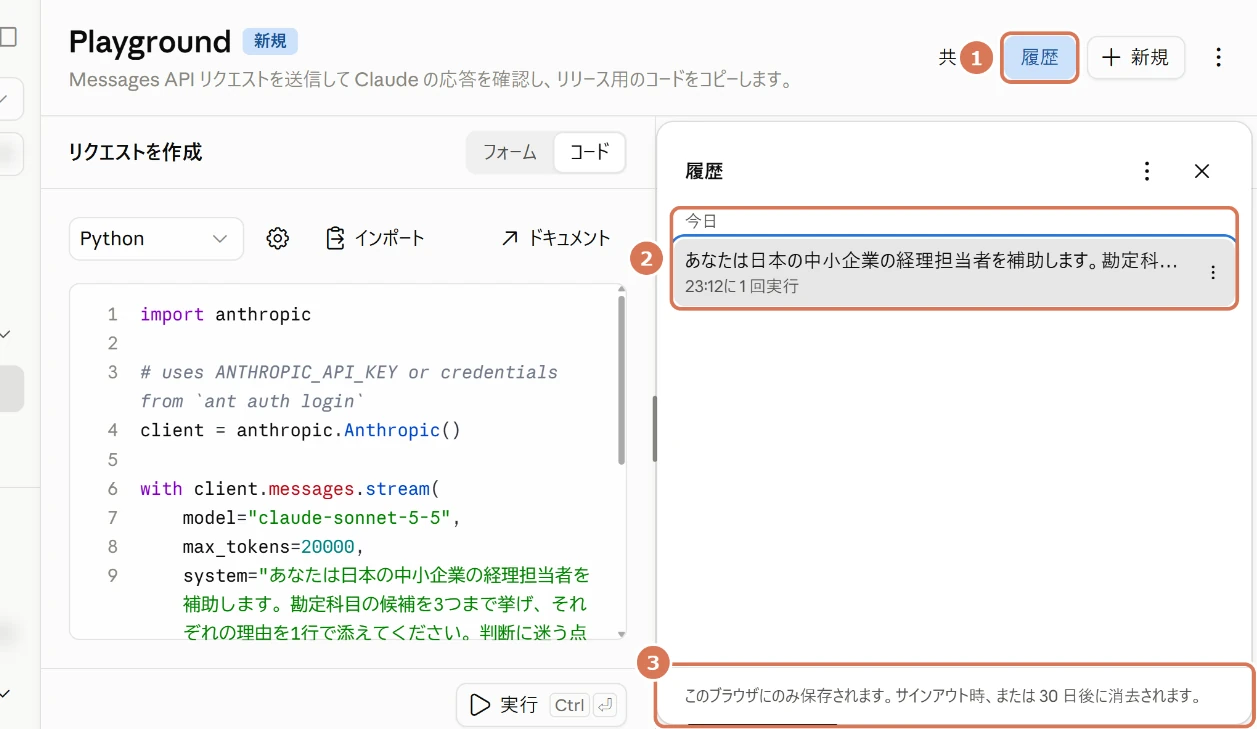Switch to the コード tab
The image size is (1257, 729).
589,152
